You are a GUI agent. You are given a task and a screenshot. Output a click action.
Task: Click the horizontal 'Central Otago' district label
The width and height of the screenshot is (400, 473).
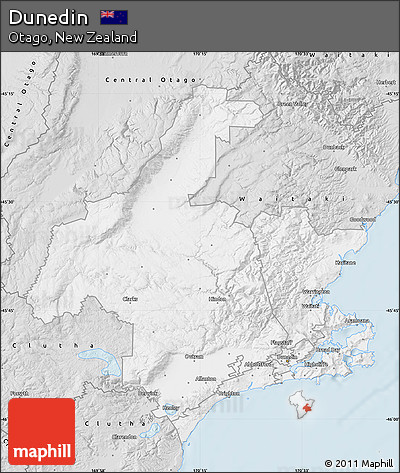151,80
